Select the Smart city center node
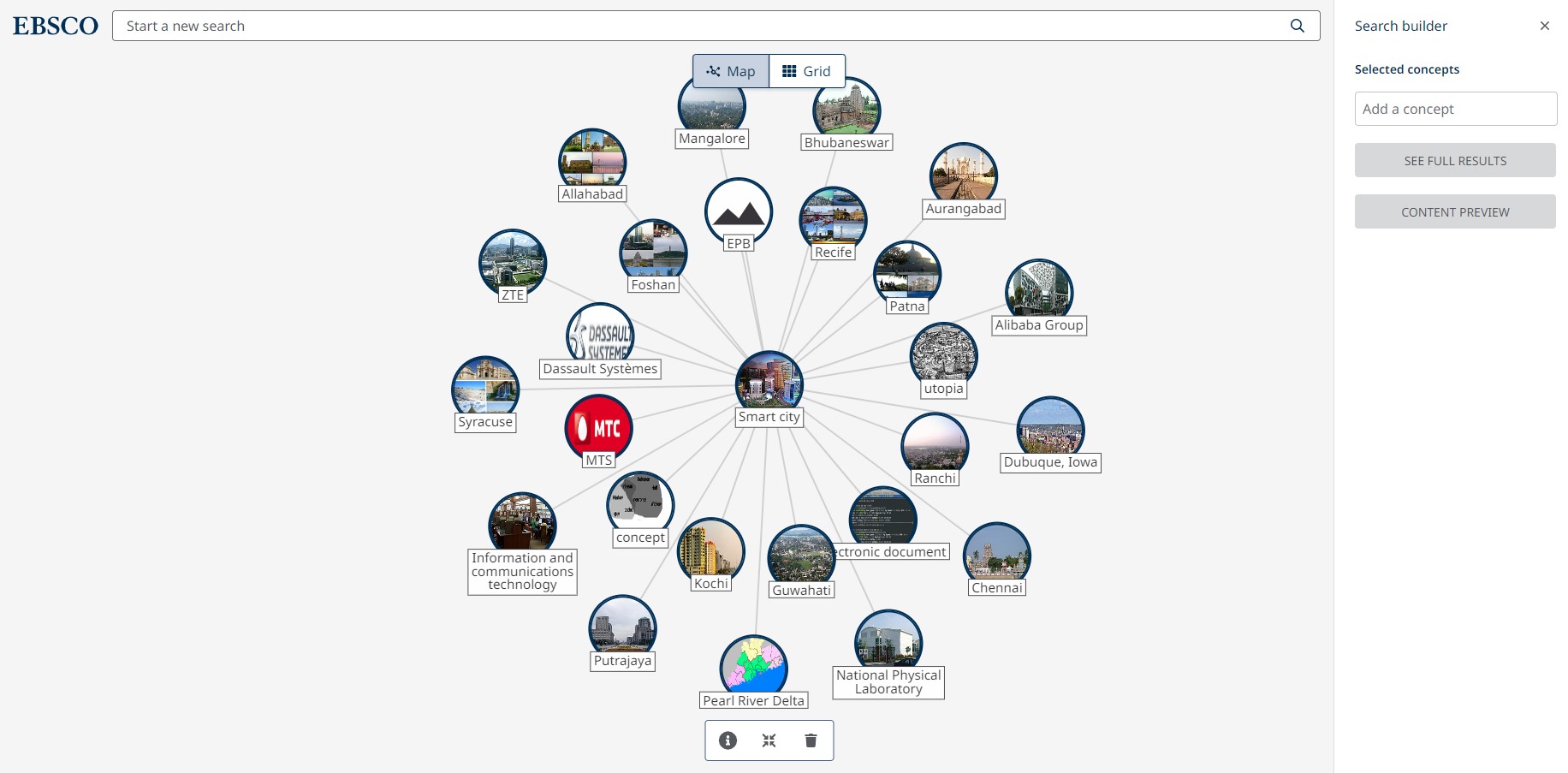This screenshot has height=773, width=1568. tap(769, 384)
